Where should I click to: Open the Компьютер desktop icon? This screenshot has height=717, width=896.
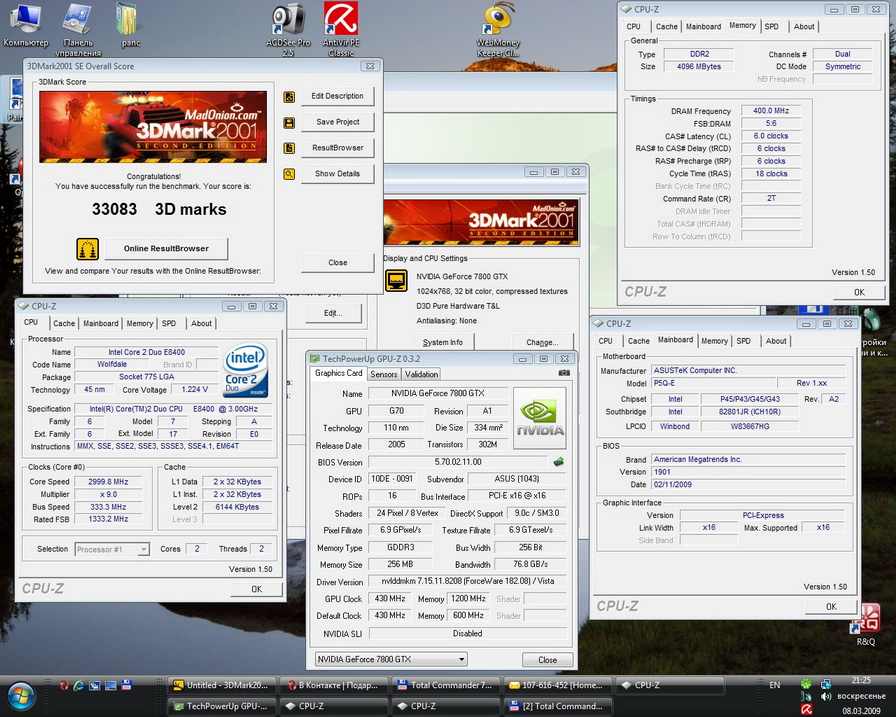click(x=26, y=26)
